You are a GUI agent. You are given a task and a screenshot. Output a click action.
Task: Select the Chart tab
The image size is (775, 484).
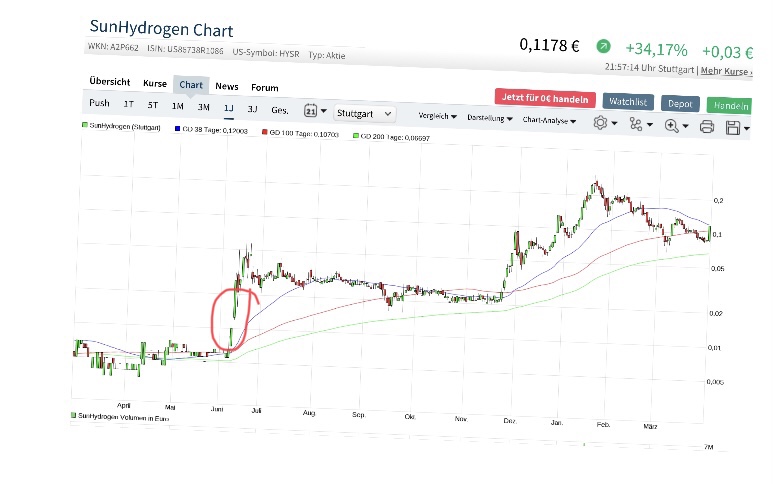[x=191, y=85]
